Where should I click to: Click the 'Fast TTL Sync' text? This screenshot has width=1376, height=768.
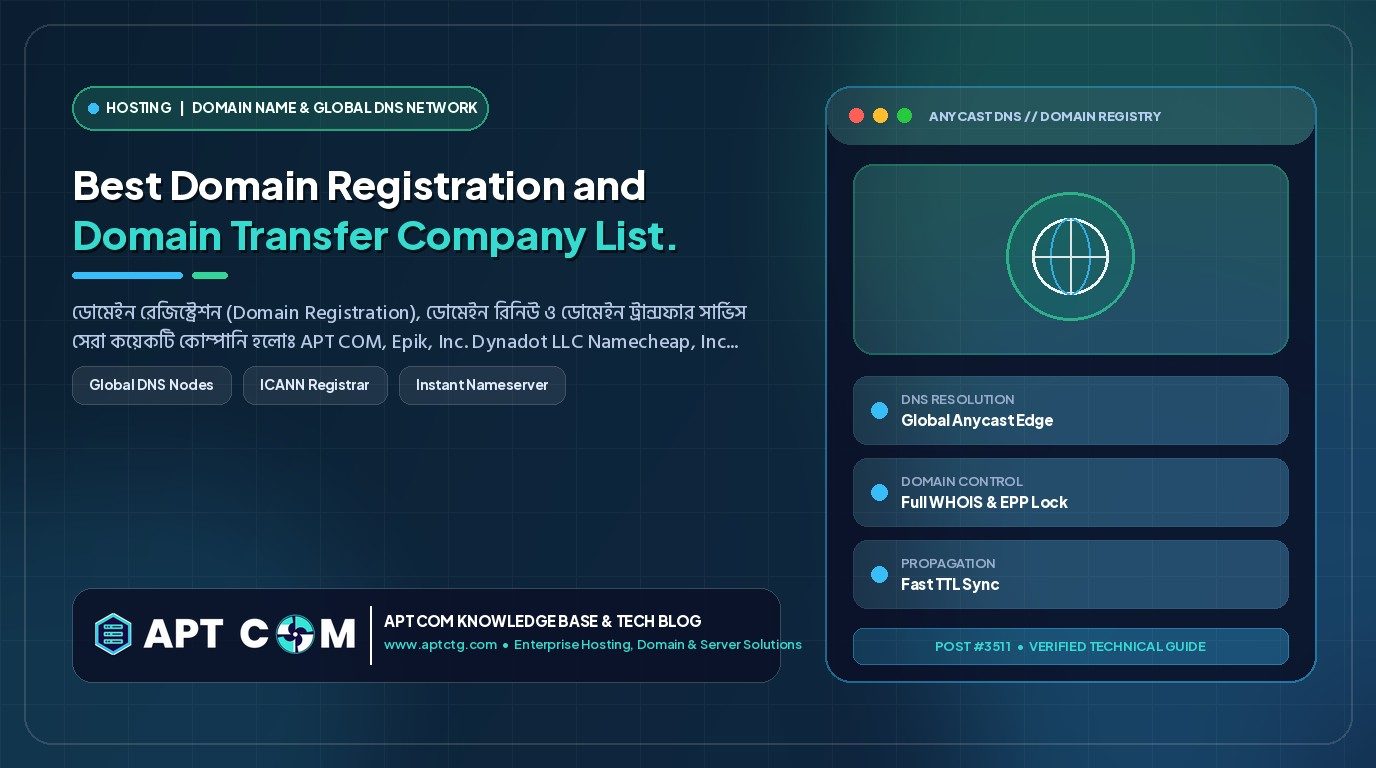click(x=950, y=585)
